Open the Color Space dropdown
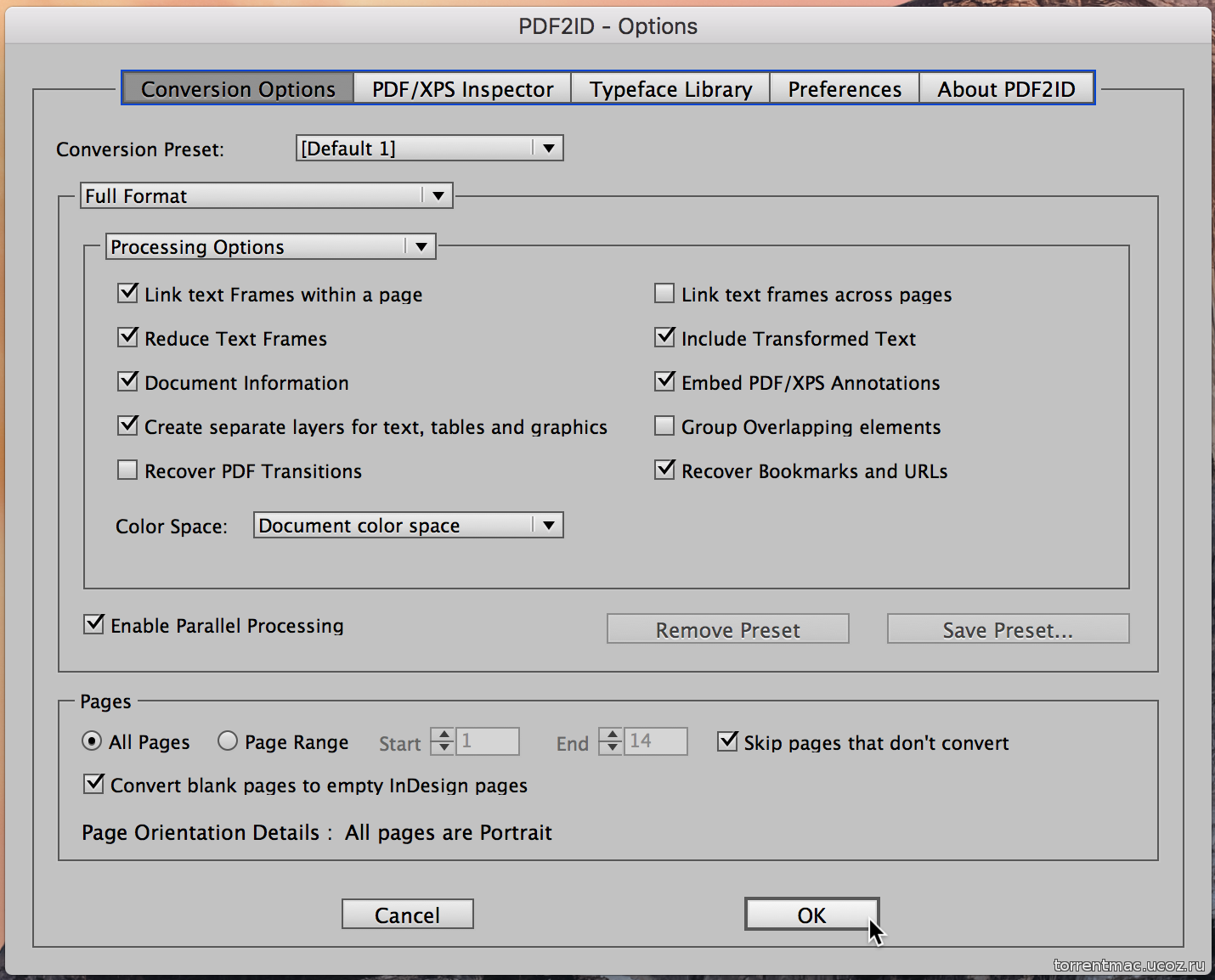1215x980 pixels. click(x=408, y=525)
